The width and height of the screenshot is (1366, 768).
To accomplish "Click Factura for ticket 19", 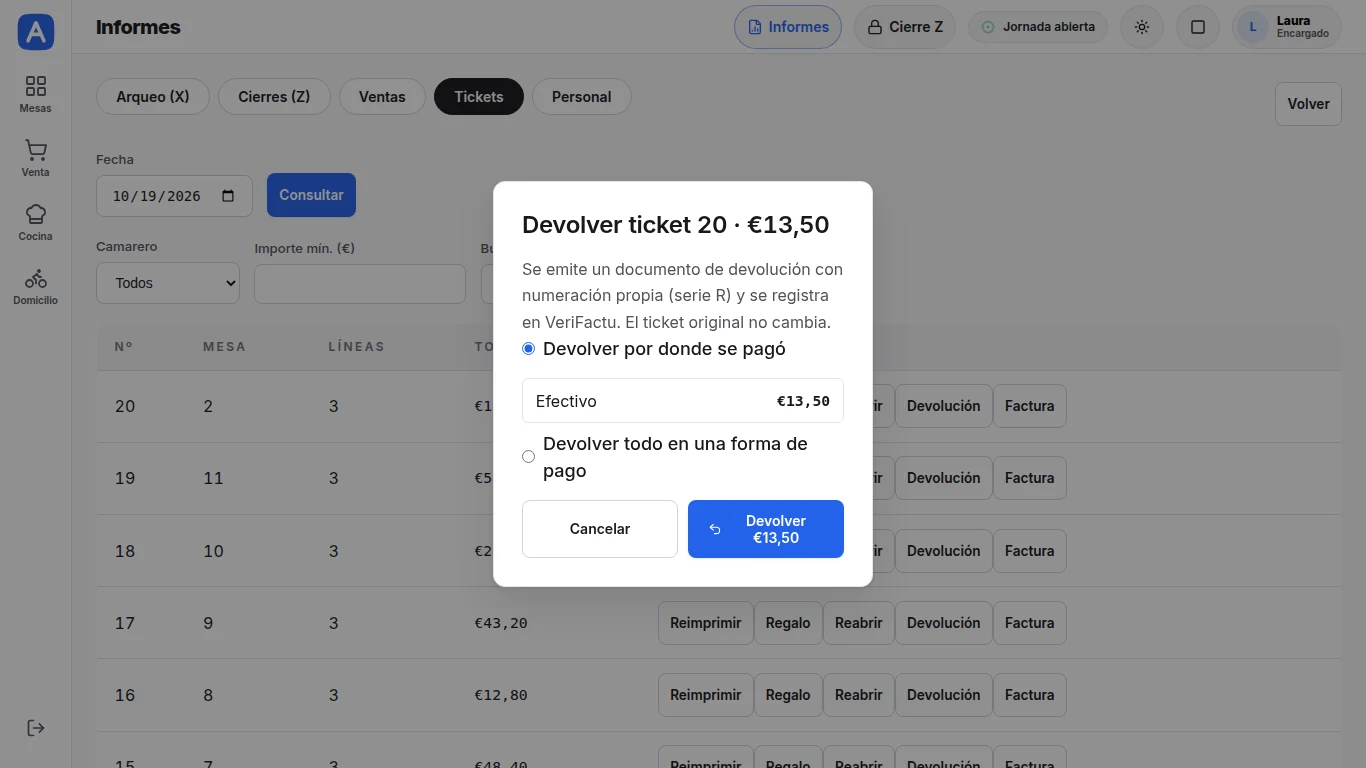I will tap(1030, 478).
